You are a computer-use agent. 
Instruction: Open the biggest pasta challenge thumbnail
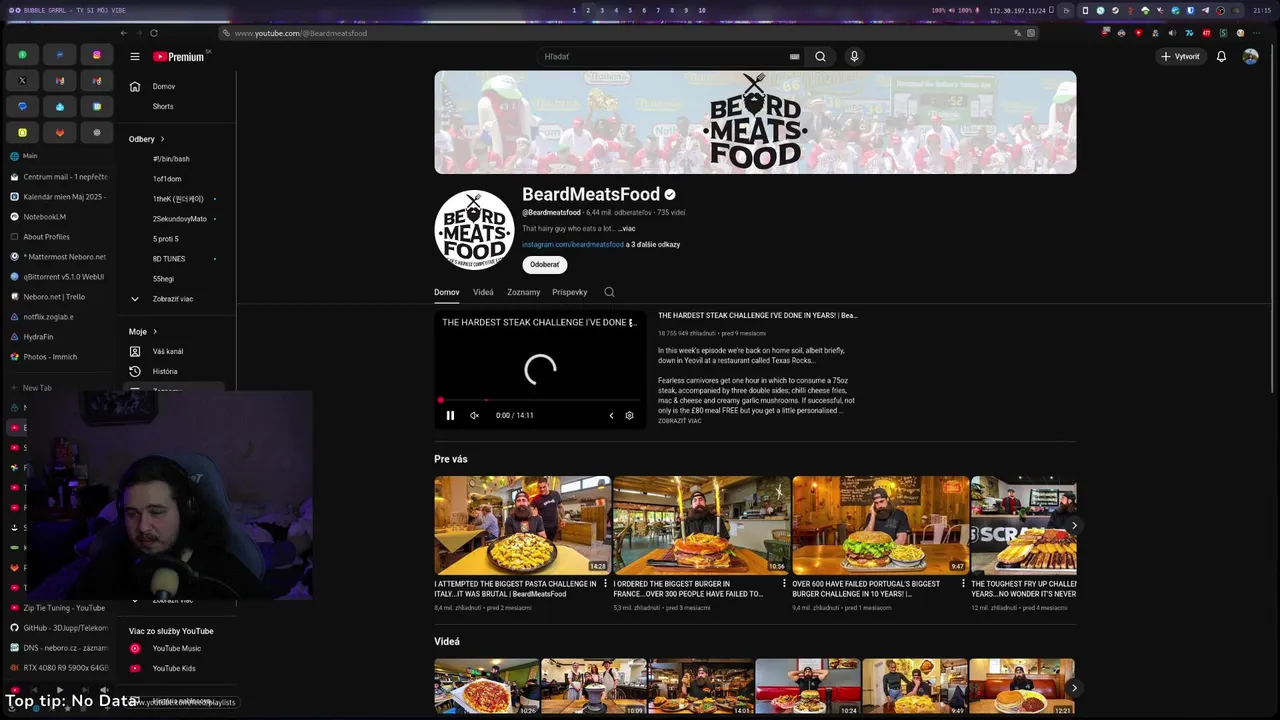click(522, 524)
